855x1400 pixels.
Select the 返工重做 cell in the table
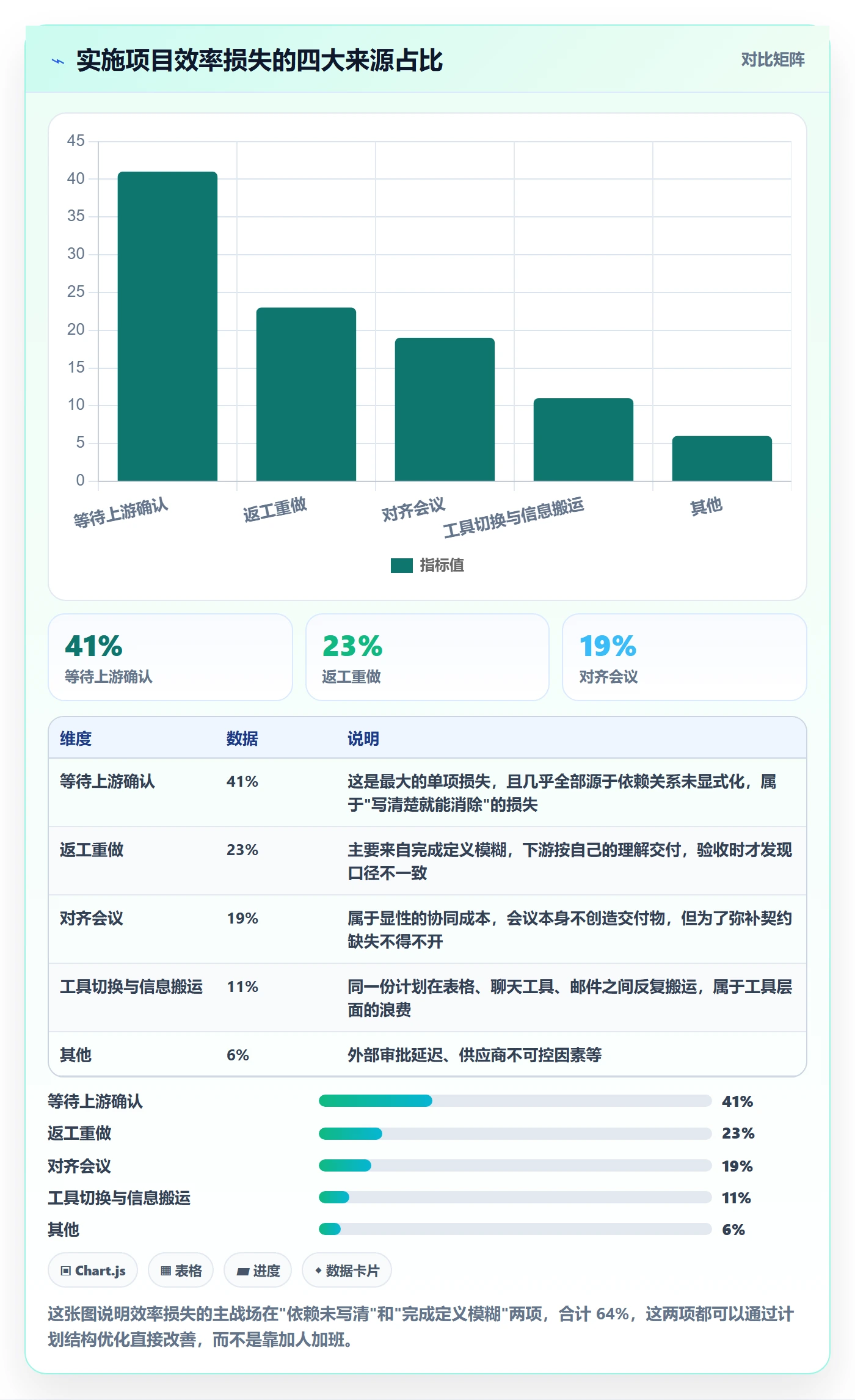pyautogui.click(x=92, y=850)
